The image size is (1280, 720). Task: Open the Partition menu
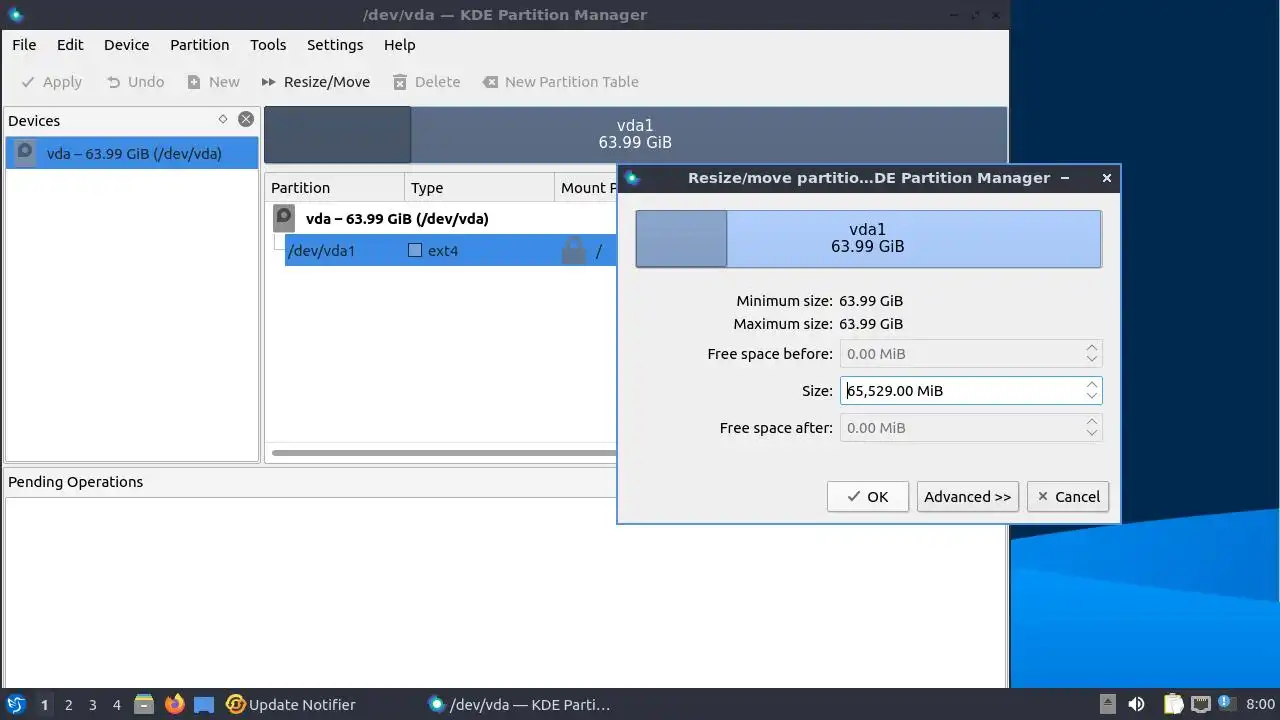coord(199,45)
